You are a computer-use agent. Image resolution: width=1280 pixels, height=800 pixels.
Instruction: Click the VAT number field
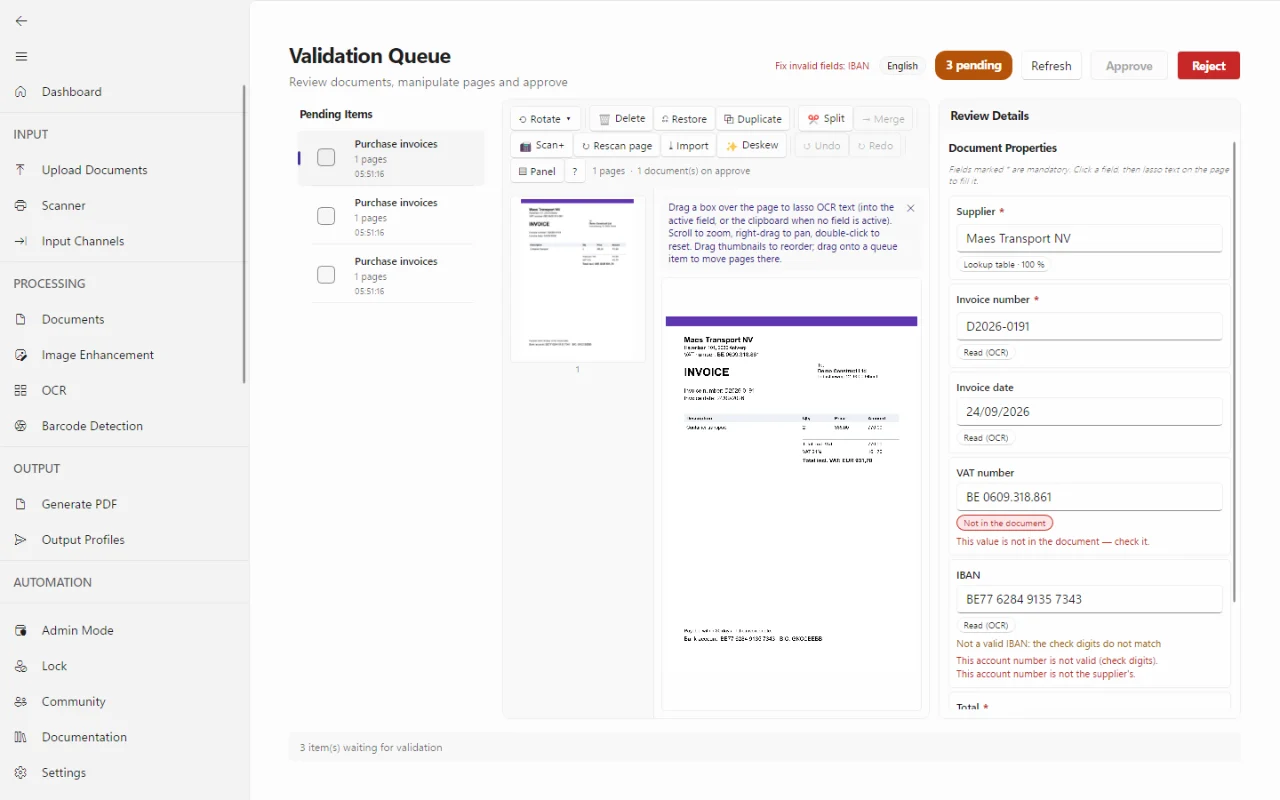1089,497
